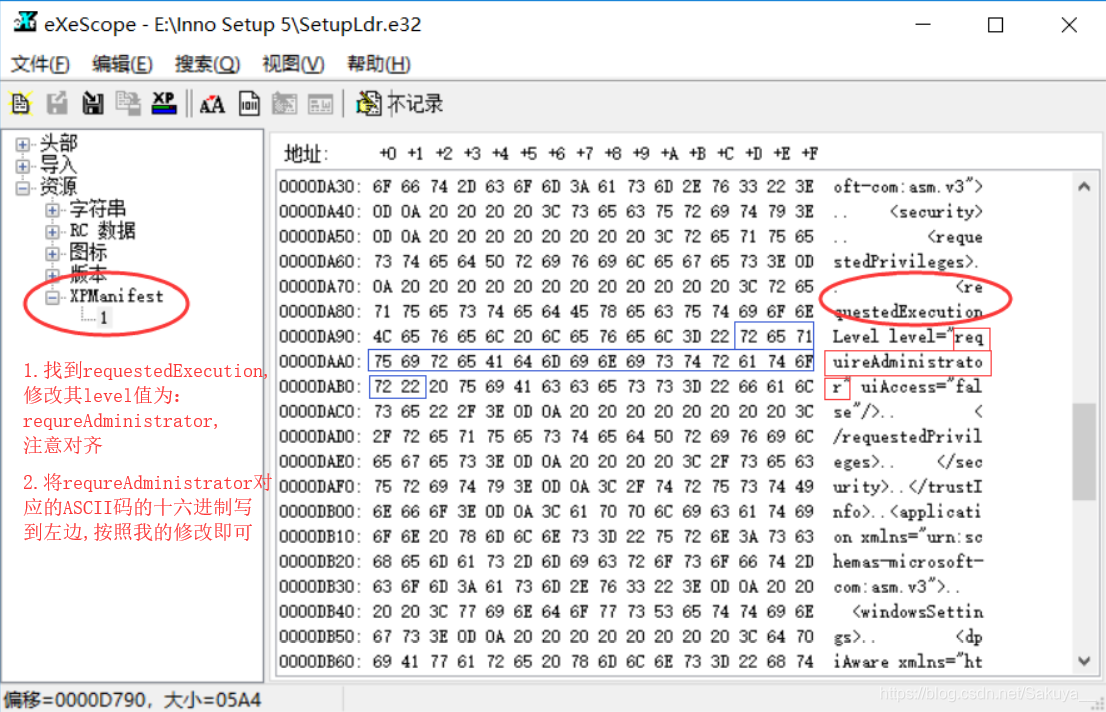Click address 0000DAB0 in hex view

[x=320, y=387]
